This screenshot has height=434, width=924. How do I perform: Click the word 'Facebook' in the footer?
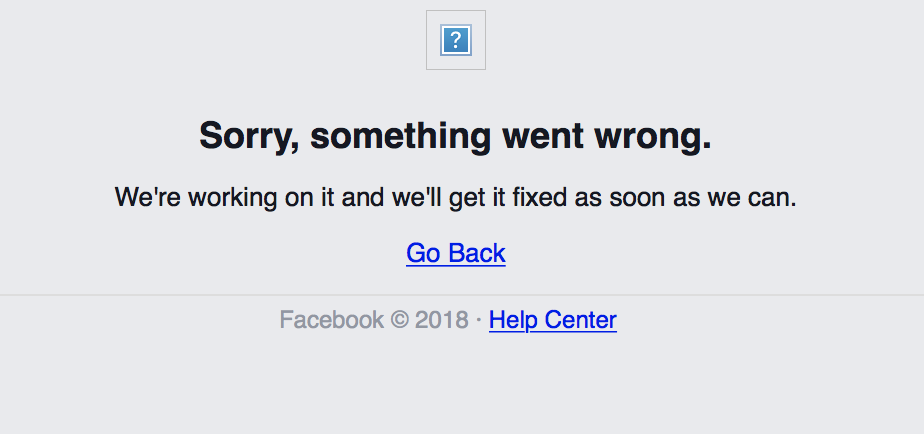click(331, 320)
